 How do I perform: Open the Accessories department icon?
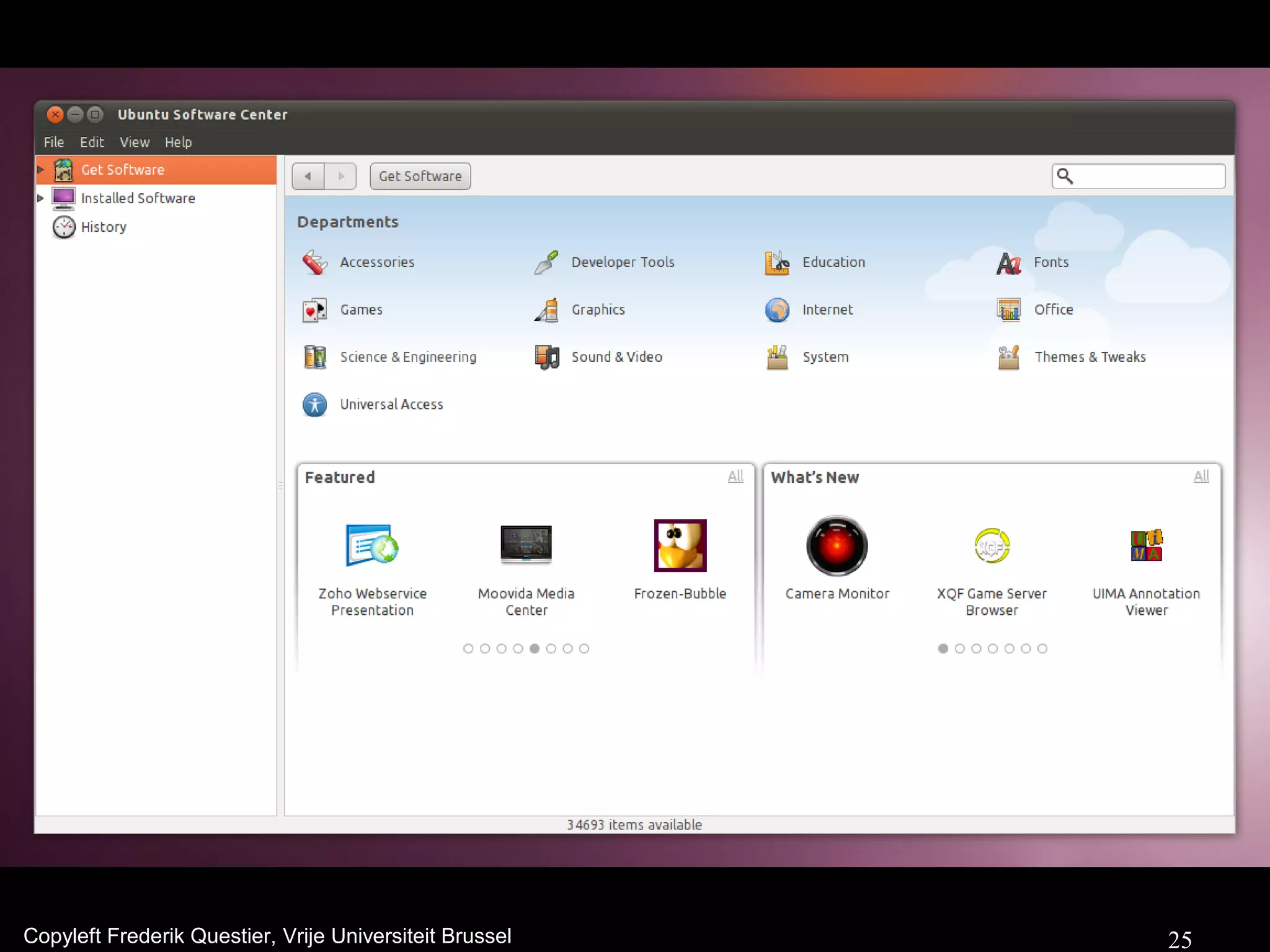coord(315,263)
